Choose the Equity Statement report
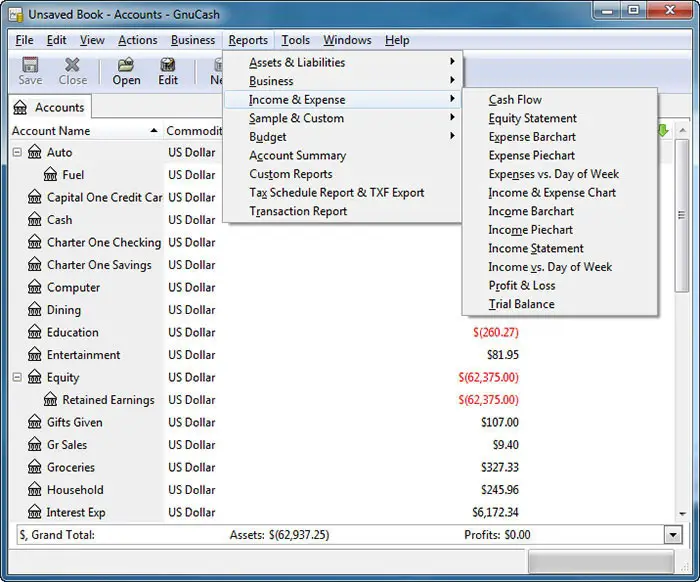Image resolution: width=700 pixels, height=582 pixels. coord(560,118)
